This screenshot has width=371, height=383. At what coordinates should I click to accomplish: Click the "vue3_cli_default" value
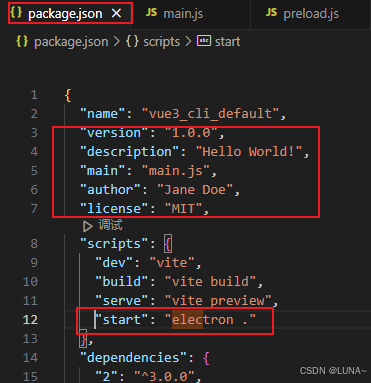click(210, 114)
